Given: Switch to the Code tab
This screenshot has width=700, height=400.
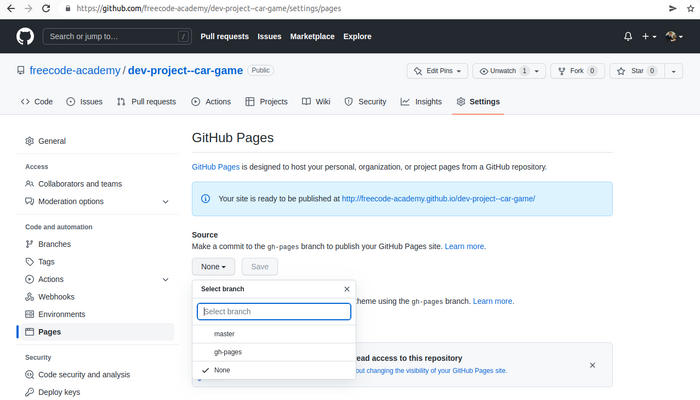Looking at the screenshot, I should coord(37,102).
